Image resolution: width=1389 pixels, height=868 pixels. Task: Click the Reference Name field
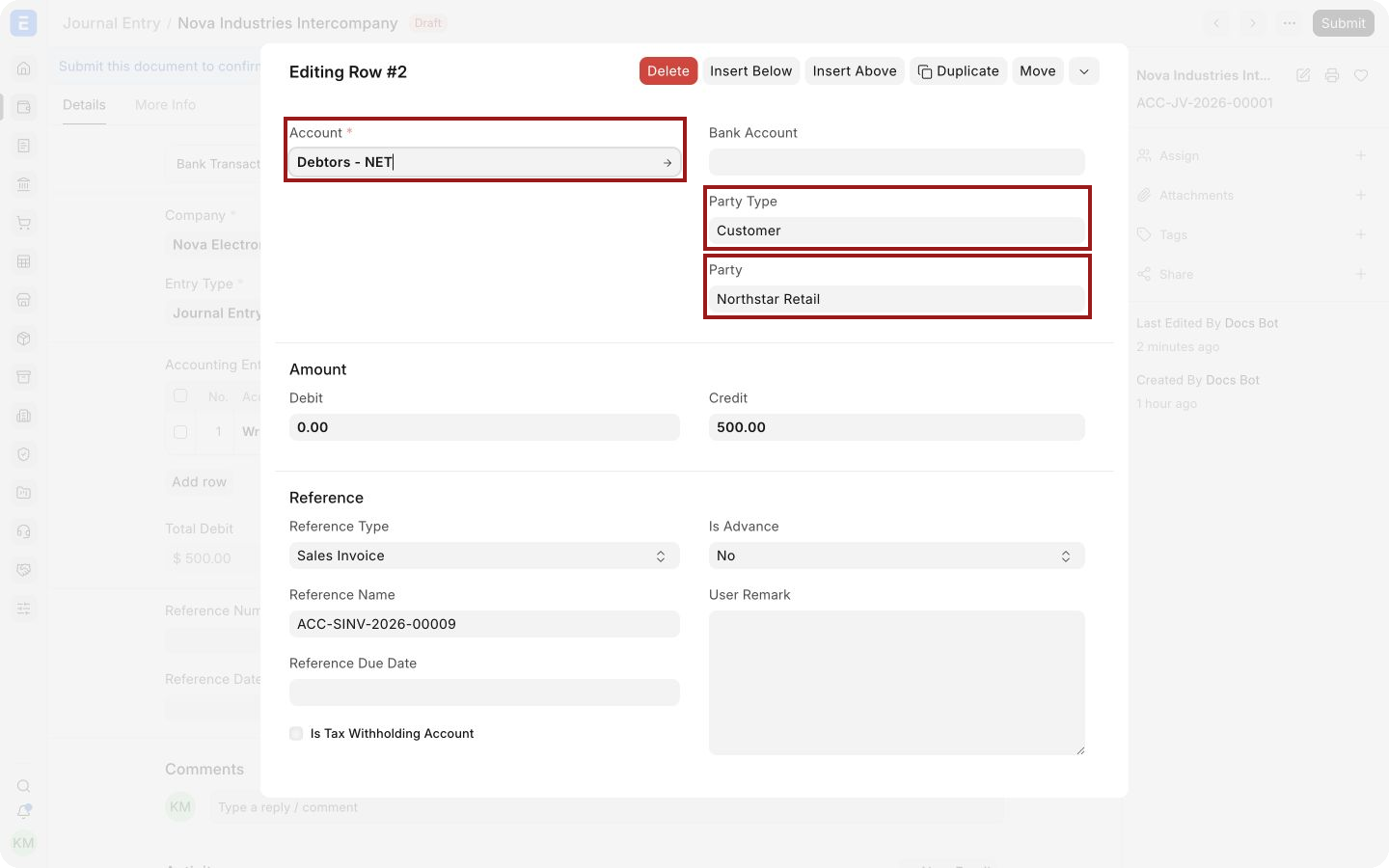point(484,624)
